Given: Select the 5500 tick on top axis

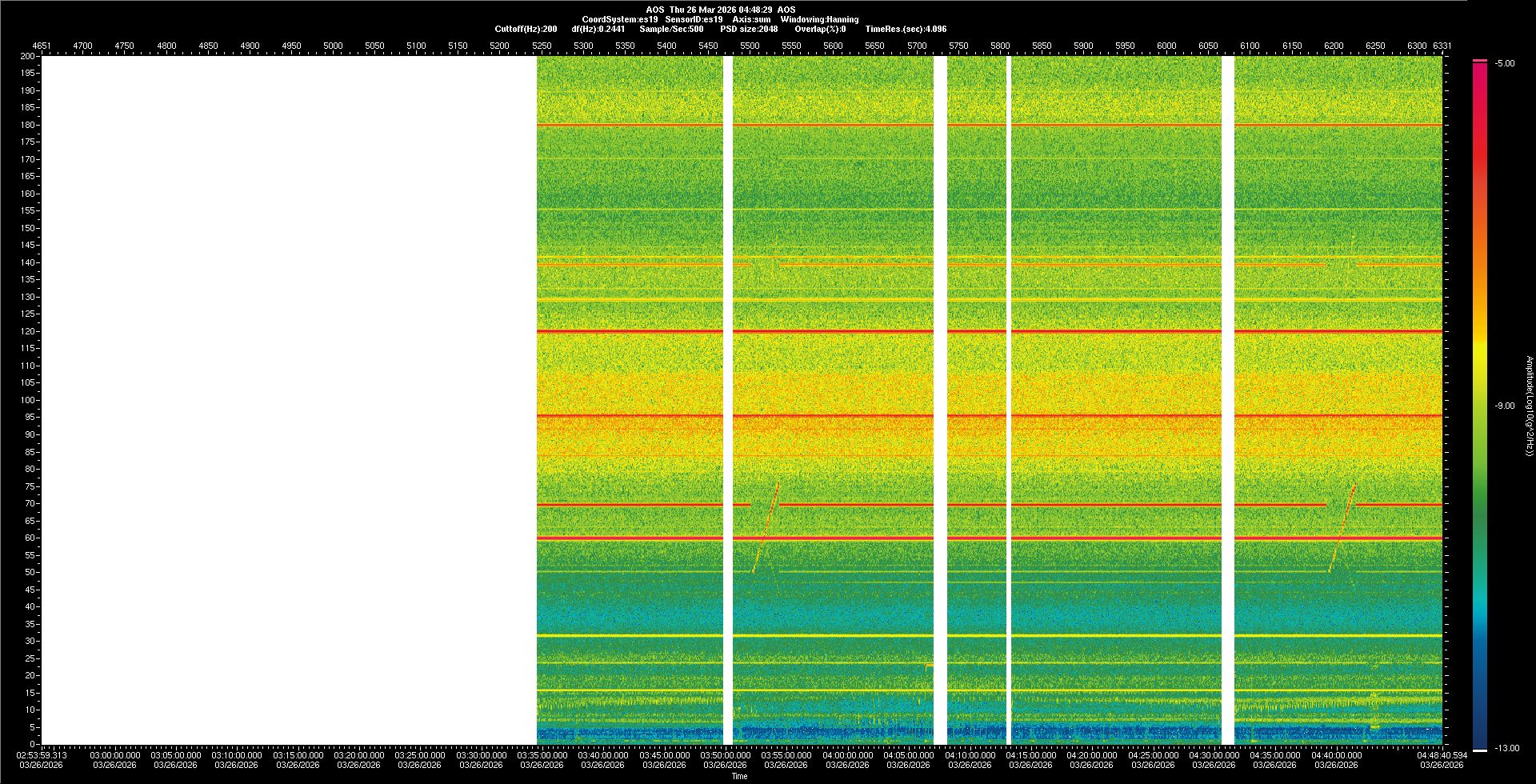Looking at the screenshot, I should point(750,46).
